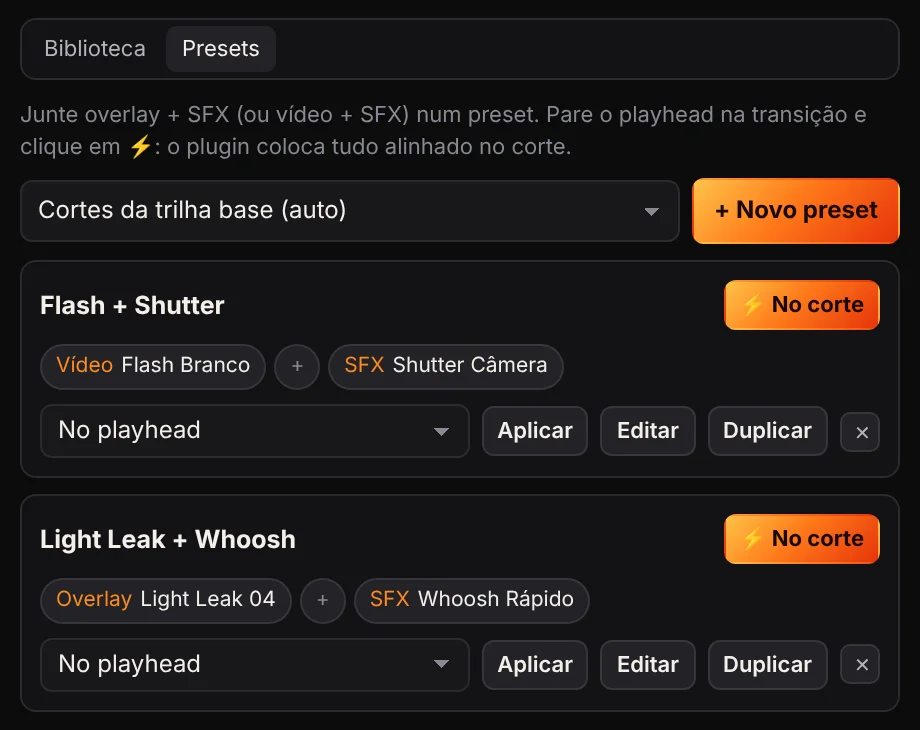Switch to the Biblioteca tab
This screenshot has width=920, height=730.
[x=95, y=49]
